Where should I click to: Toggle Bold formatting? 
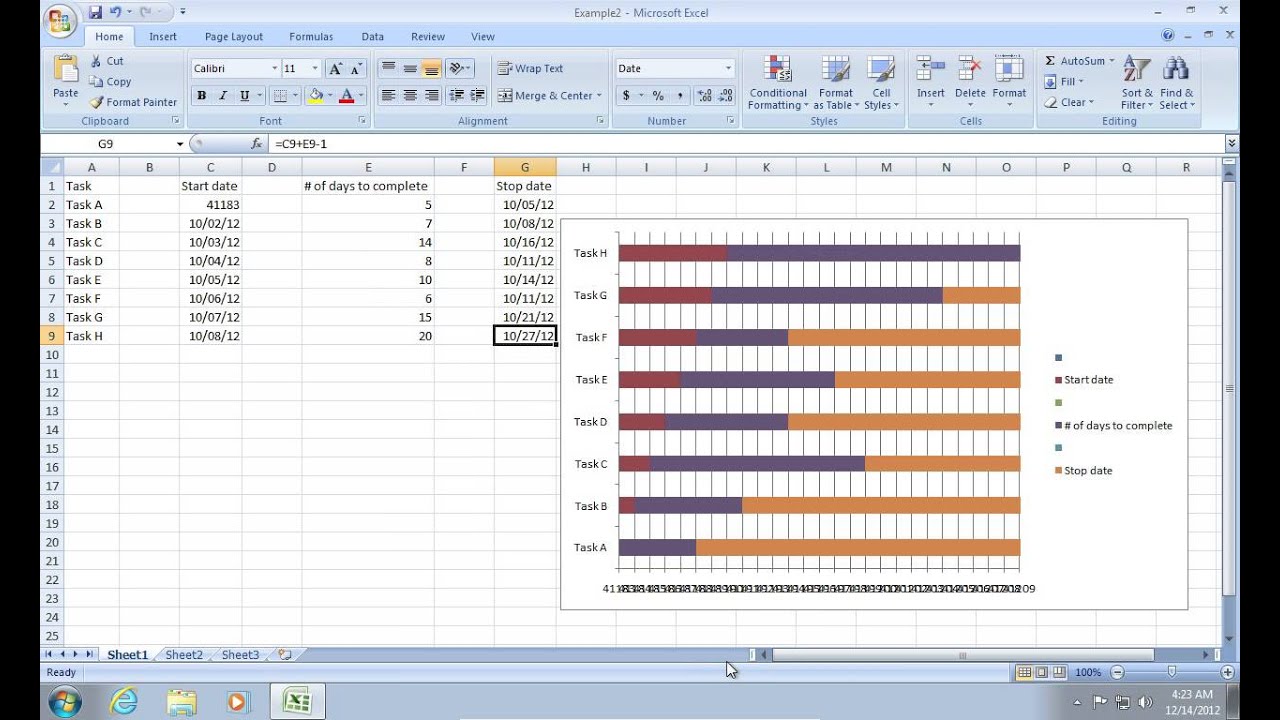point(202,96)
